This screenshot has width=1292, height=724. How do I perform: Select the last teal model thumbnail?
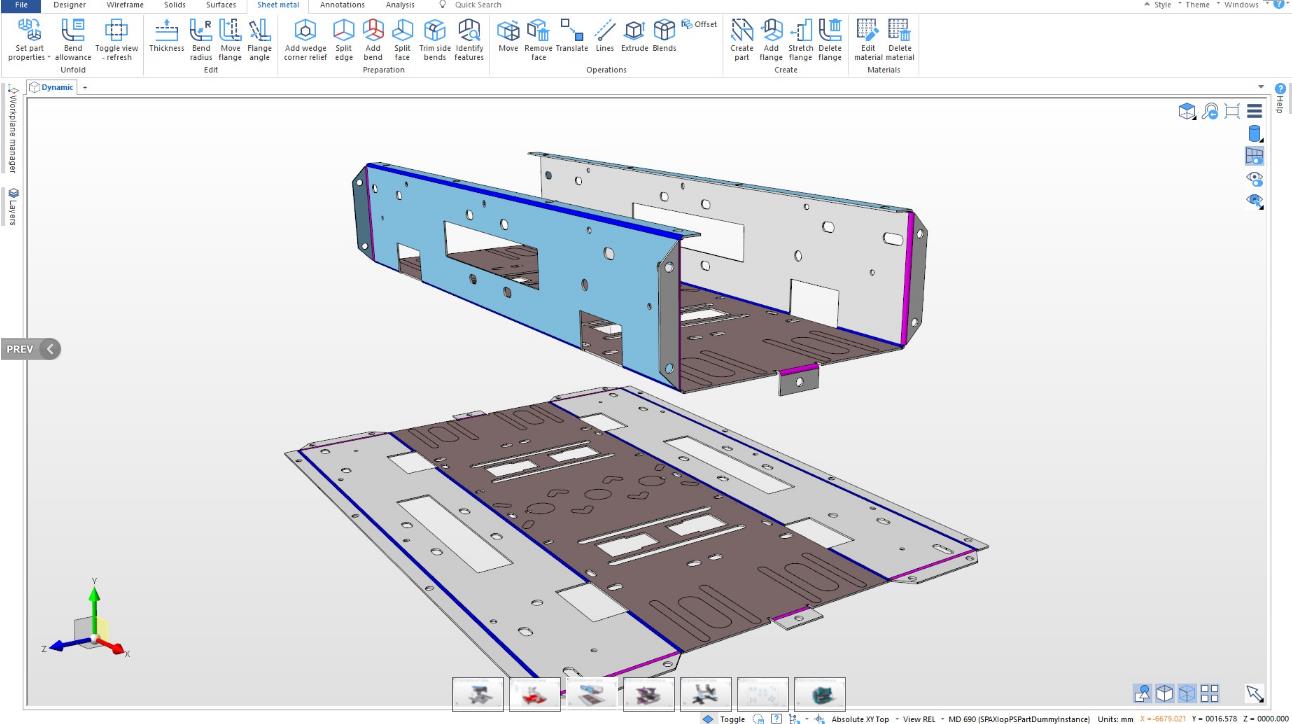point(820,694)
